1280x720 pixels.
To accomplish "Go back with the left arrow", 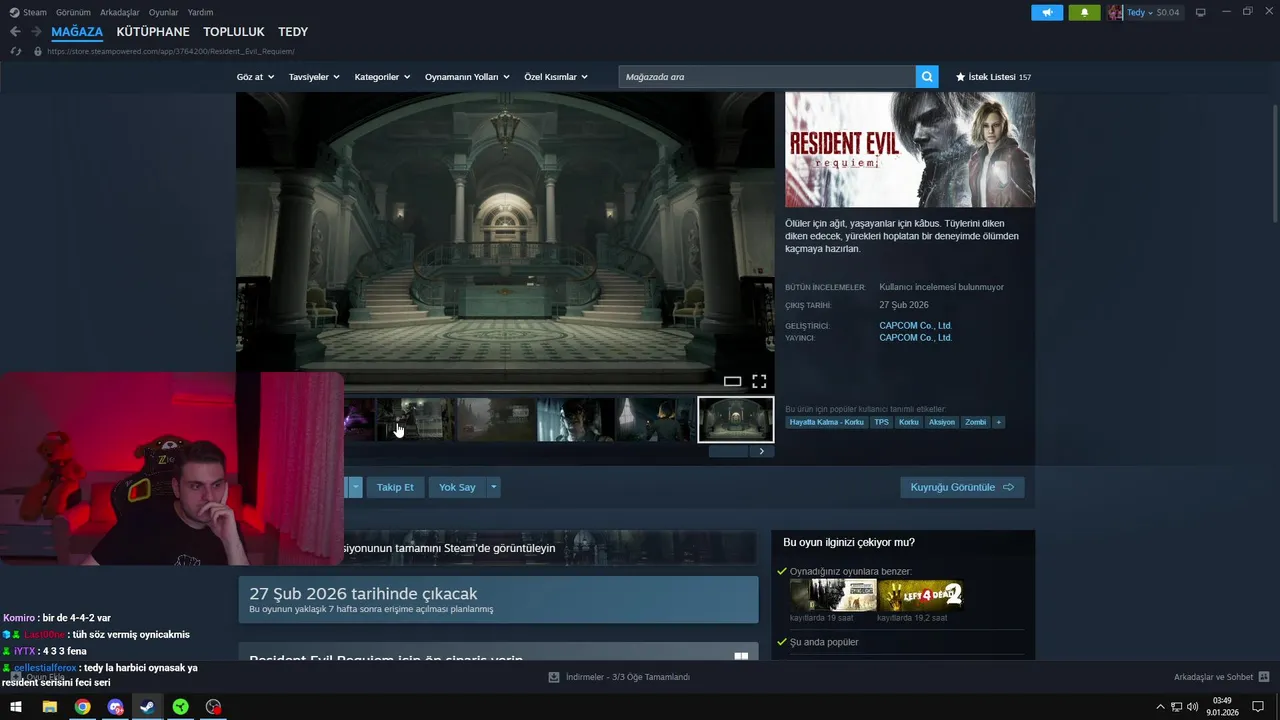I will tap(15, 32).
